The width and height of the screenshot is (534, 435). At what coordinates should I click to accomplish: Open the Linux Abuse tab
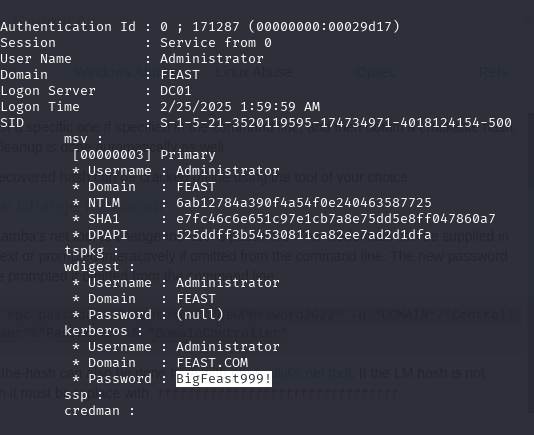click(x=254, y=72)
